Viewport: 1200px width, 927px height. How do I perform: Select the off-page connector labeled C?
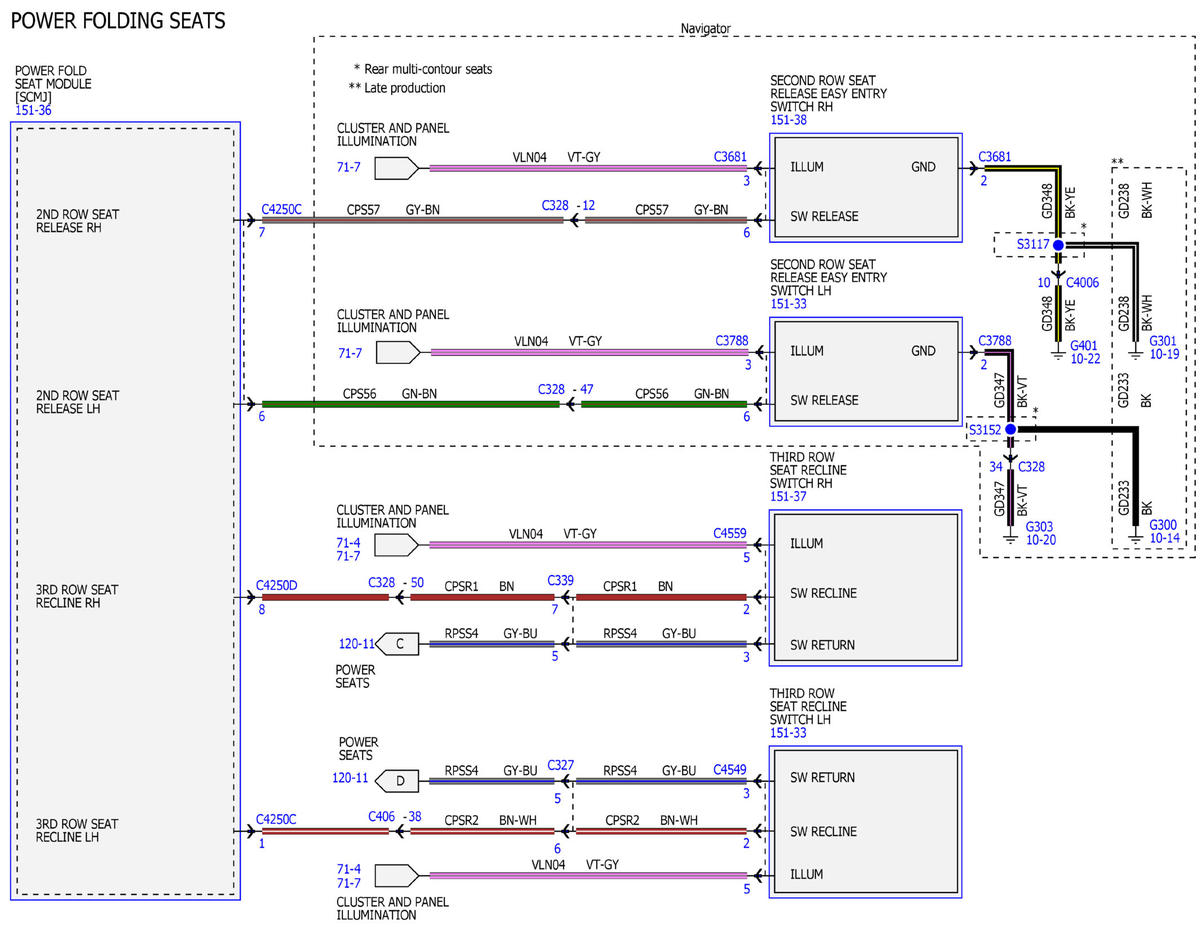point(398,645)
